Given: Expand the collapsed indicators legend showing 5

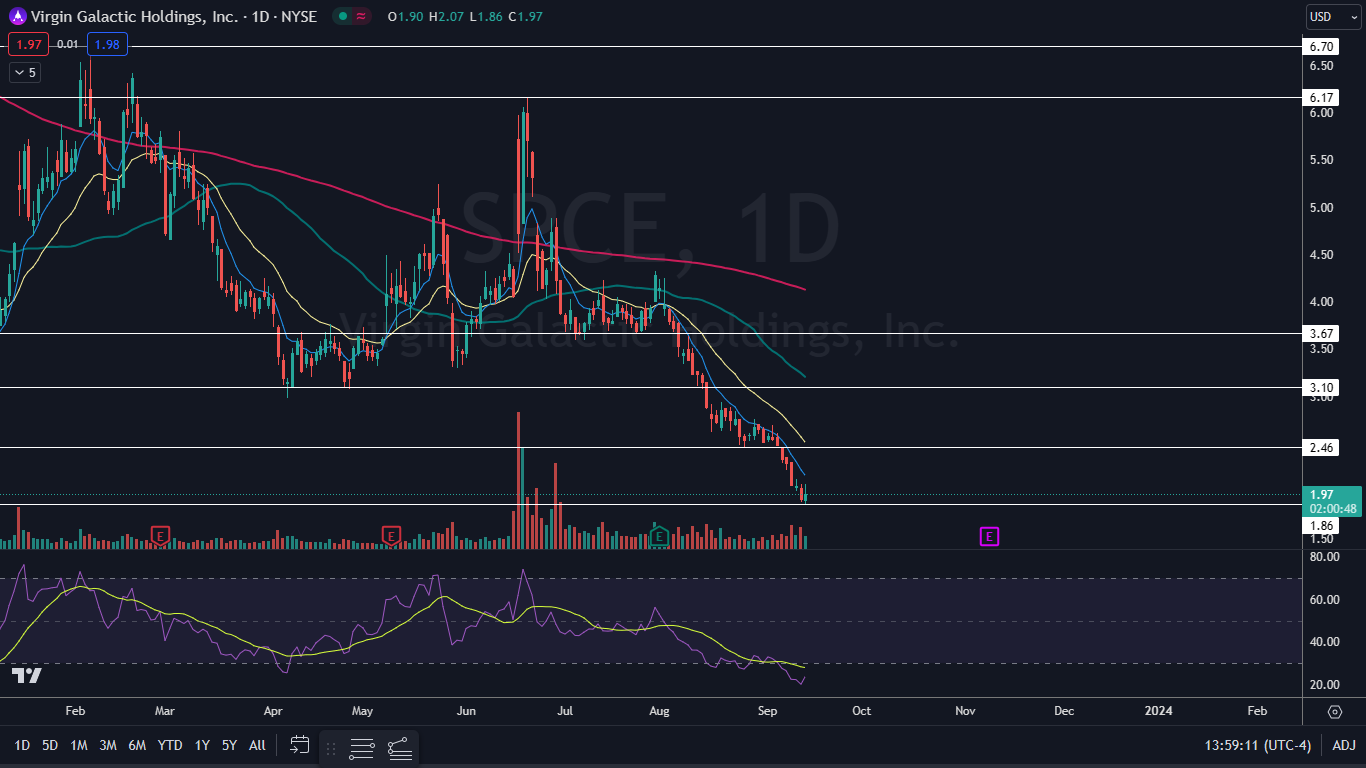Looking at the screenshot, I should (x=24, y=72).
